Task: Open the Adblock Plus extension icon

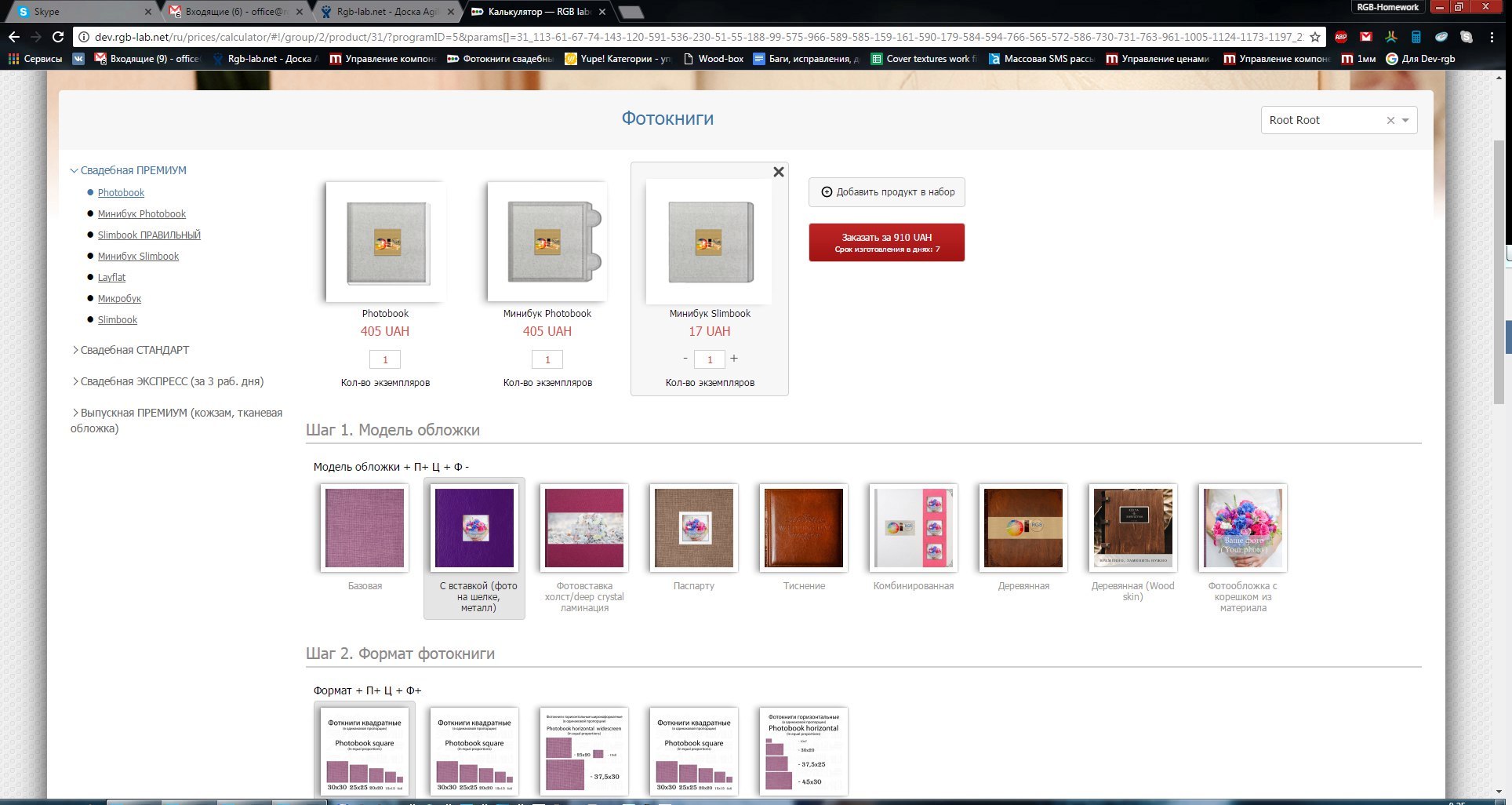Action: coord(1341,37)
